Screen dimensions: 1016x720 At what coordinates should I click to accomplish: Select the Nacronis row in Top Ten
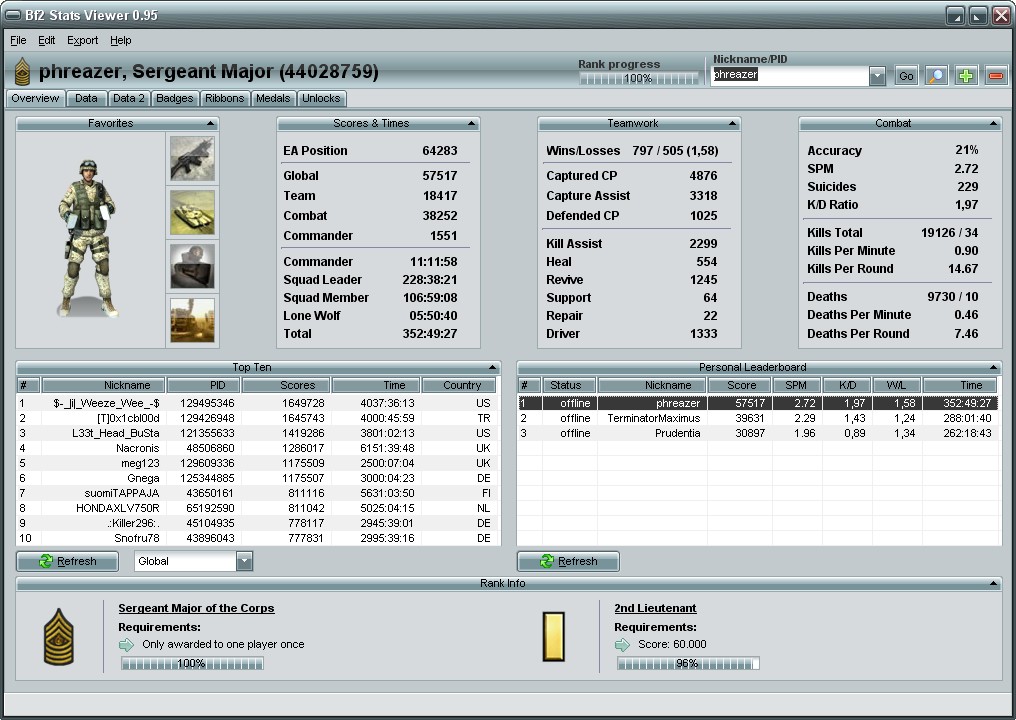(258, 448)
